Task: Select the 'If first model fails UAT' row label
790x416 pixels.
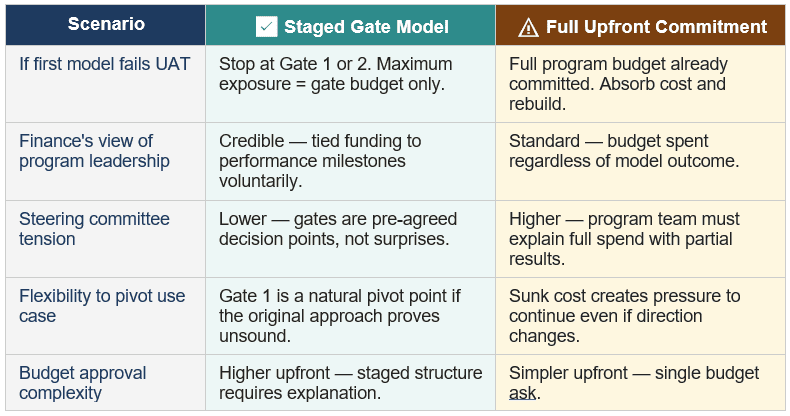Action: [x=105, y=64]
